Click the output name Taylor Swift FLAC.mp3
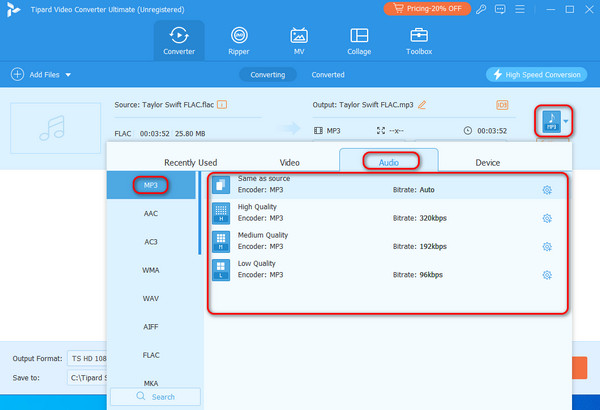Image resolution: width=600 pixels, height=410 pixels. (376, 105)
